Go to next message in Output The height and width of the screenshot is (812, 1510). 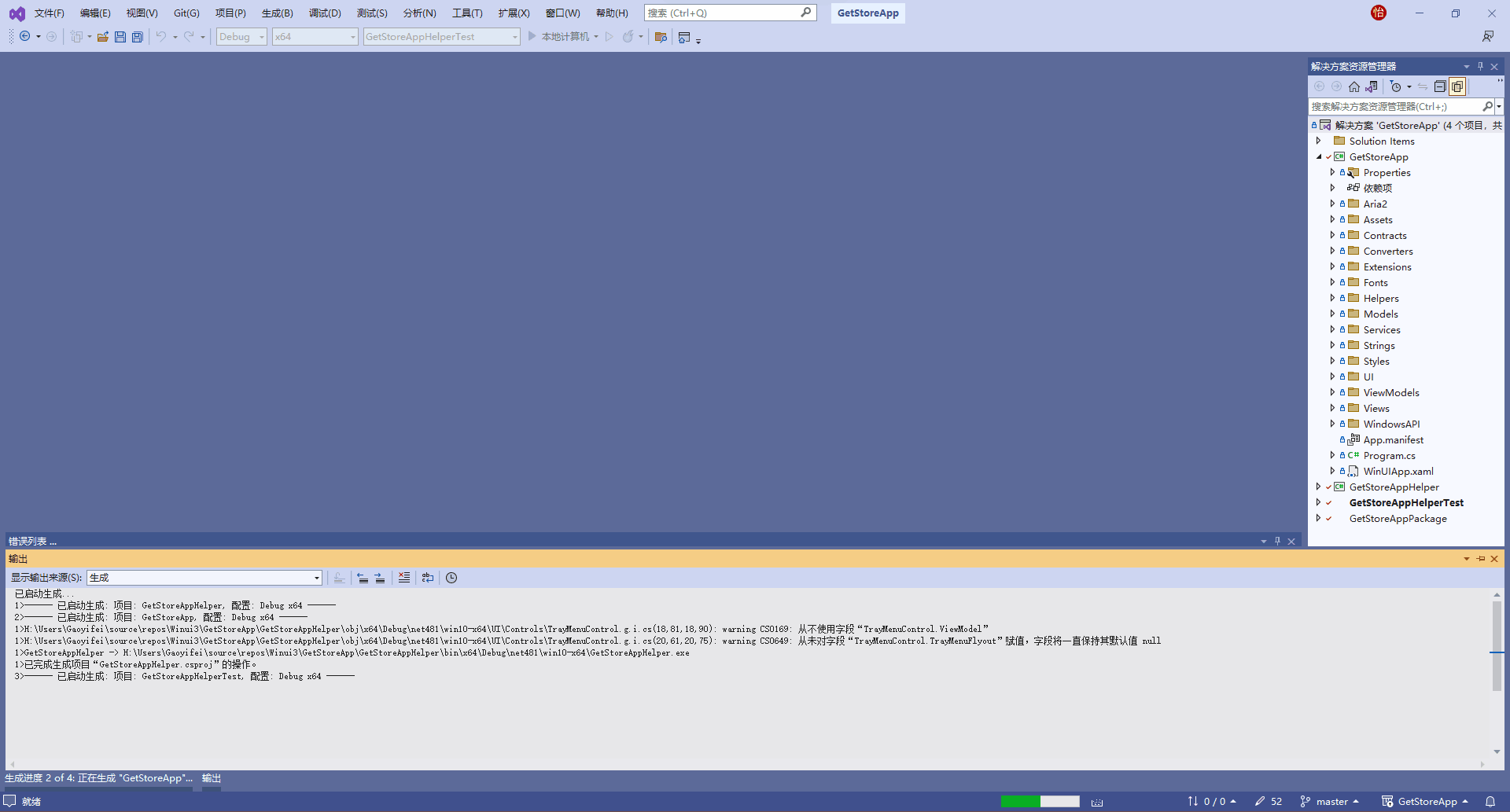(380, 578)
